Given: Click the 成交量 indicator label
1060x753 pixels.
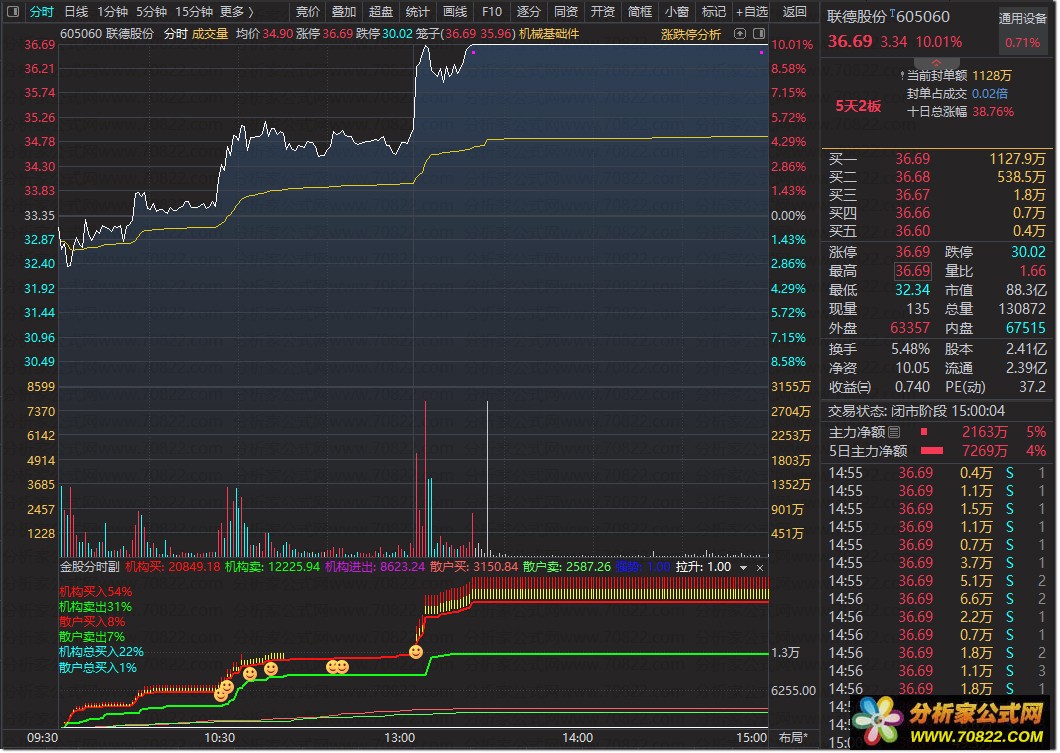Looking at the screenshot, I should (x=210, y=34).
